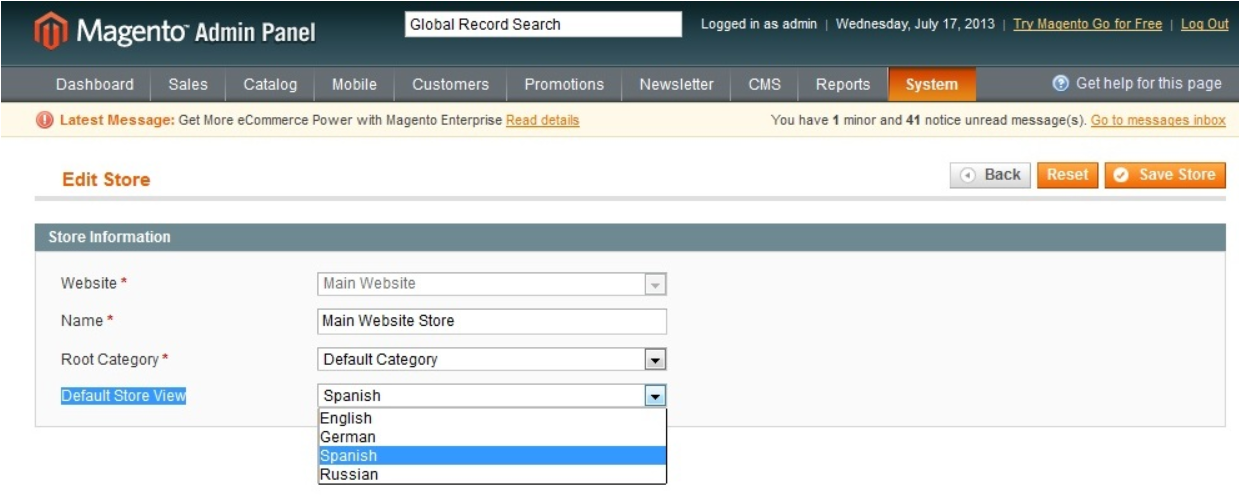This screenshot has height=499, width=1239.
Task: Open the System menu
Action: click(x=931, y=85)
